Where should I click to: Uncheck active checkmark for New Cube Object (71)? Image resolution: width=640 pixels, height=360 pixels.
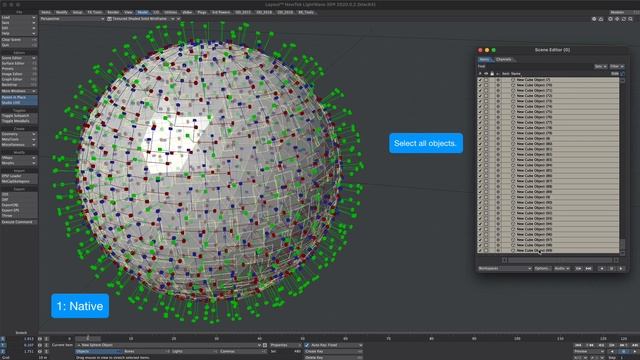tap(480, 91)
